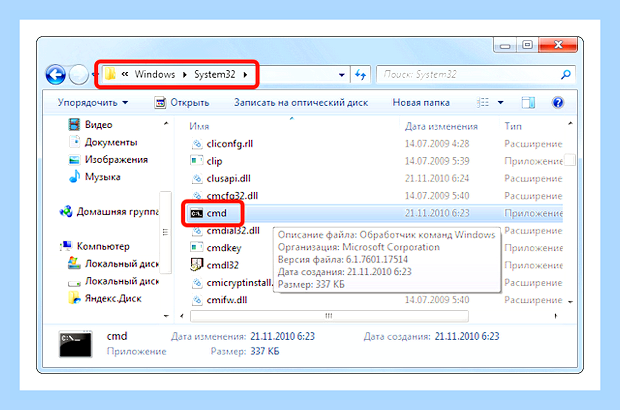This screenshot has width=620, height=410.
Task: Sort by the Тип column header
Action: 513,127
